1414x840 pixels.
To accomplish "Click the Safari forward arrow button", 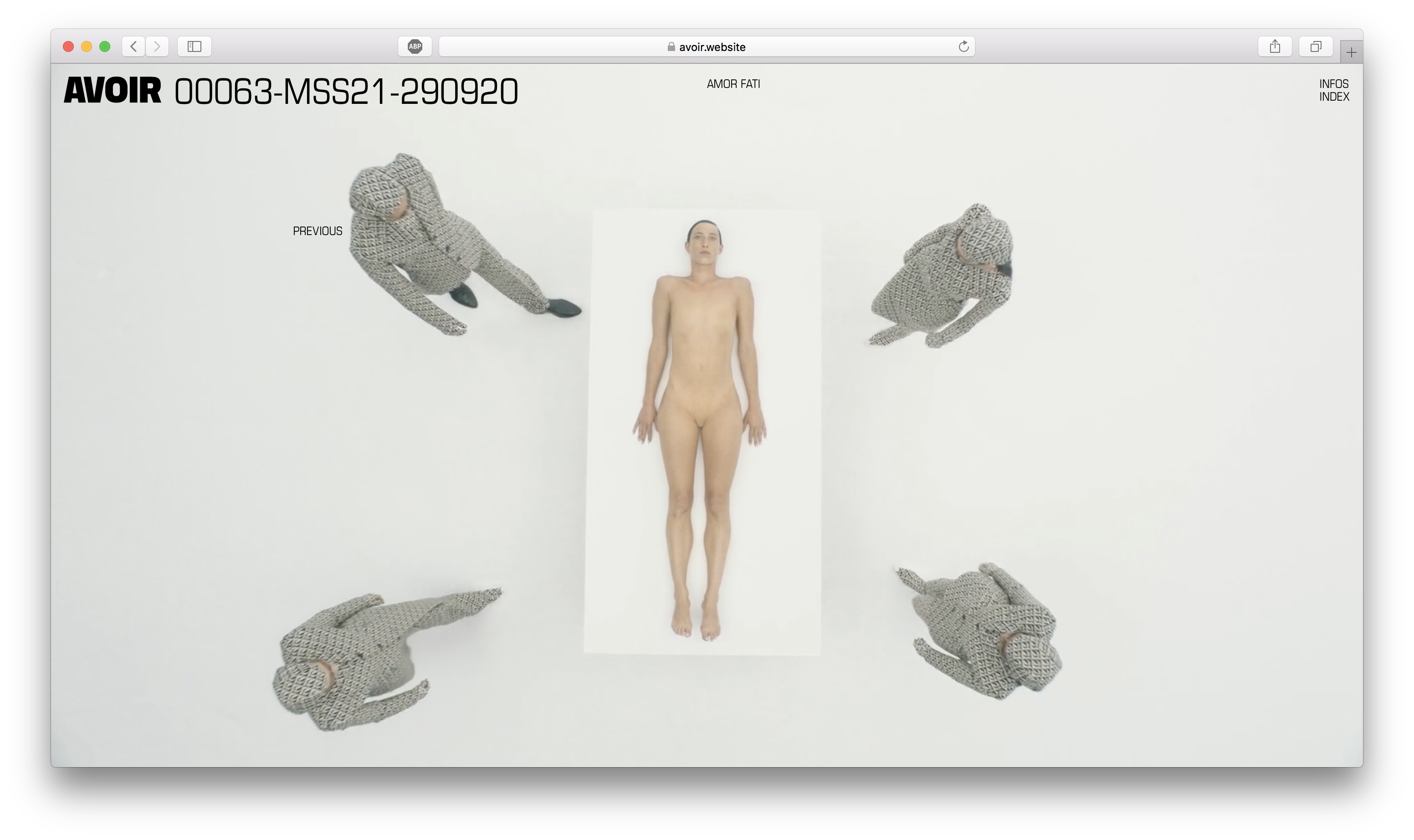I will coord(157,46).
